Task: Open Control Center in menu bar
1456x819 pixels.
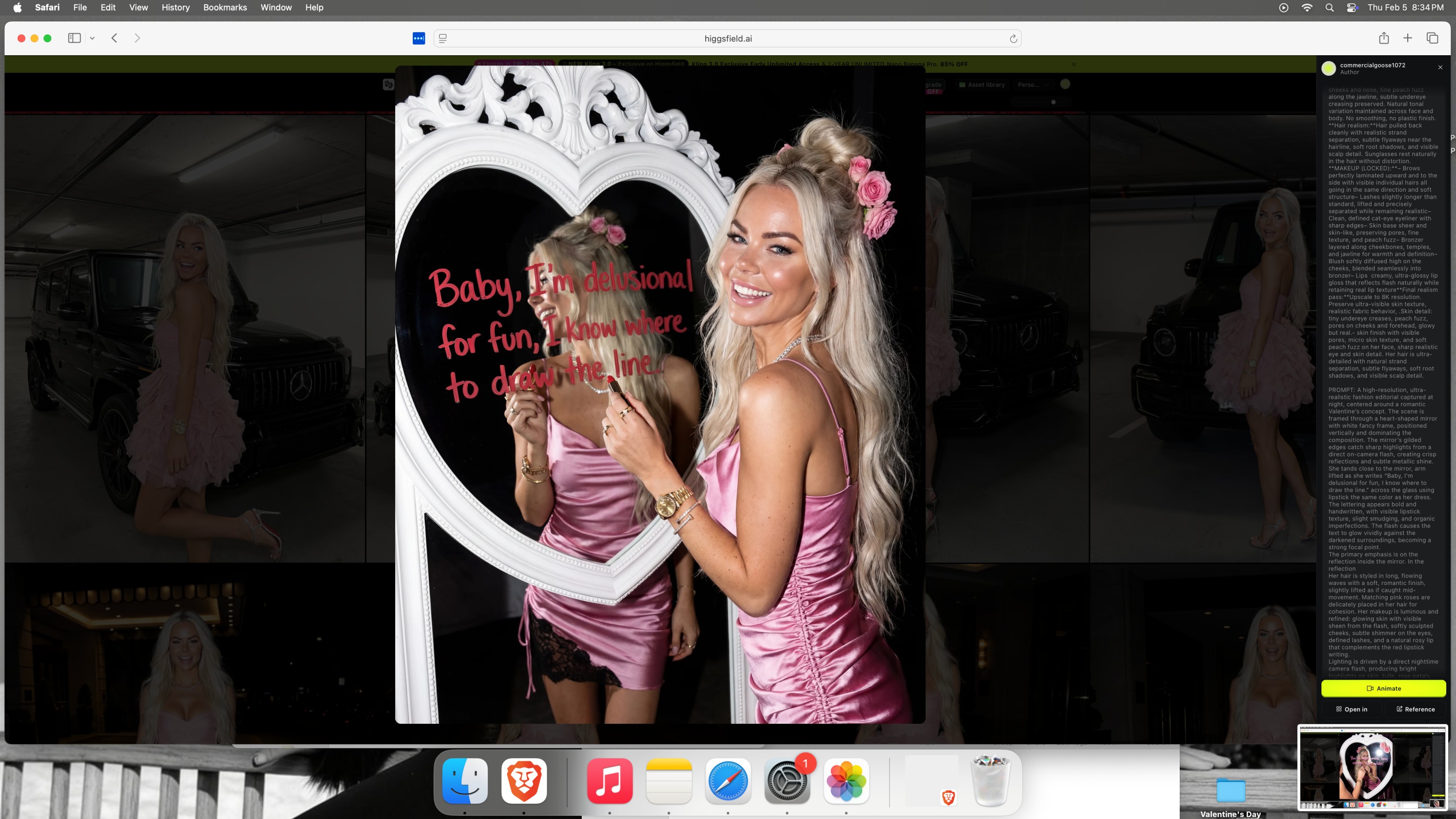Action: pos(1352,7)
